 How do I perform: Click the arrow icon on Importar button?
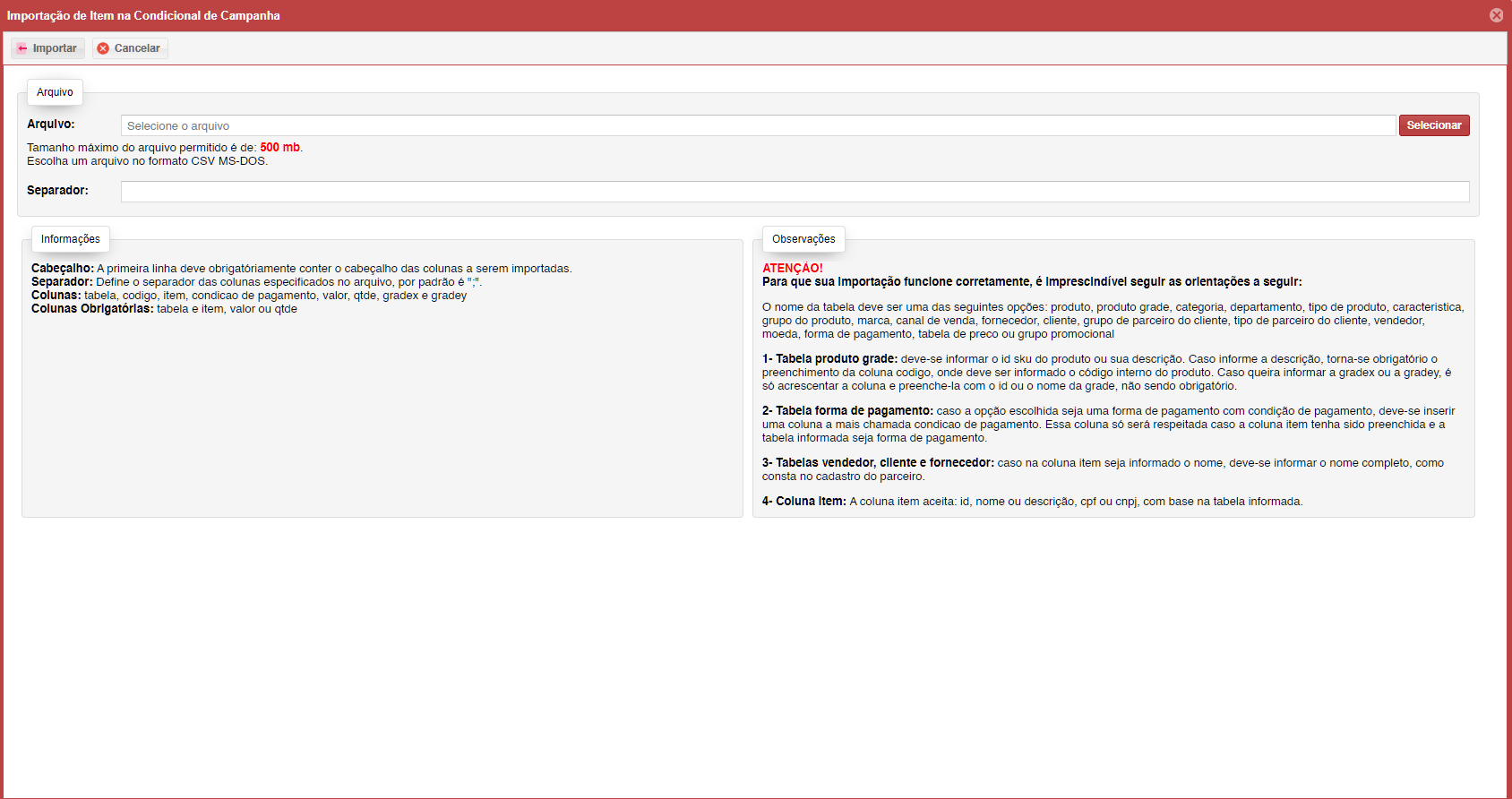pyautogui.click(x=22, y=48)
